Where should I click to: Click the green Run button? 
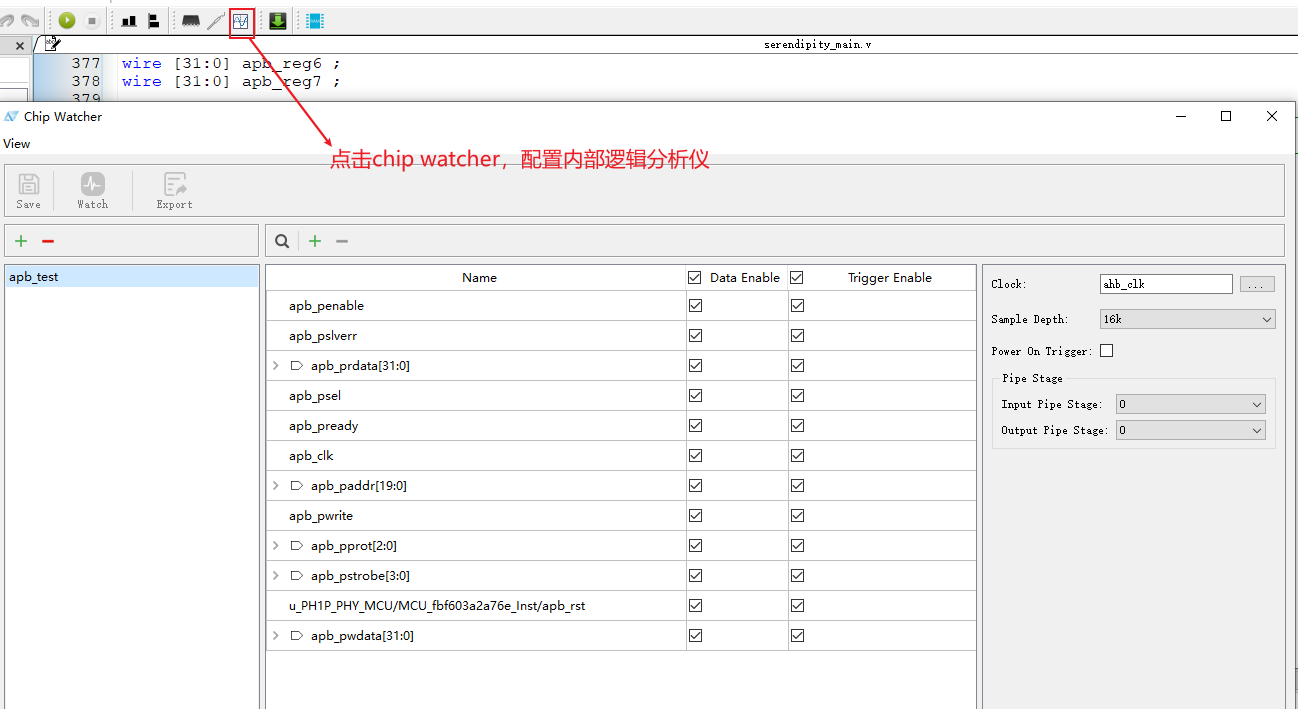[x=68, y=19]
